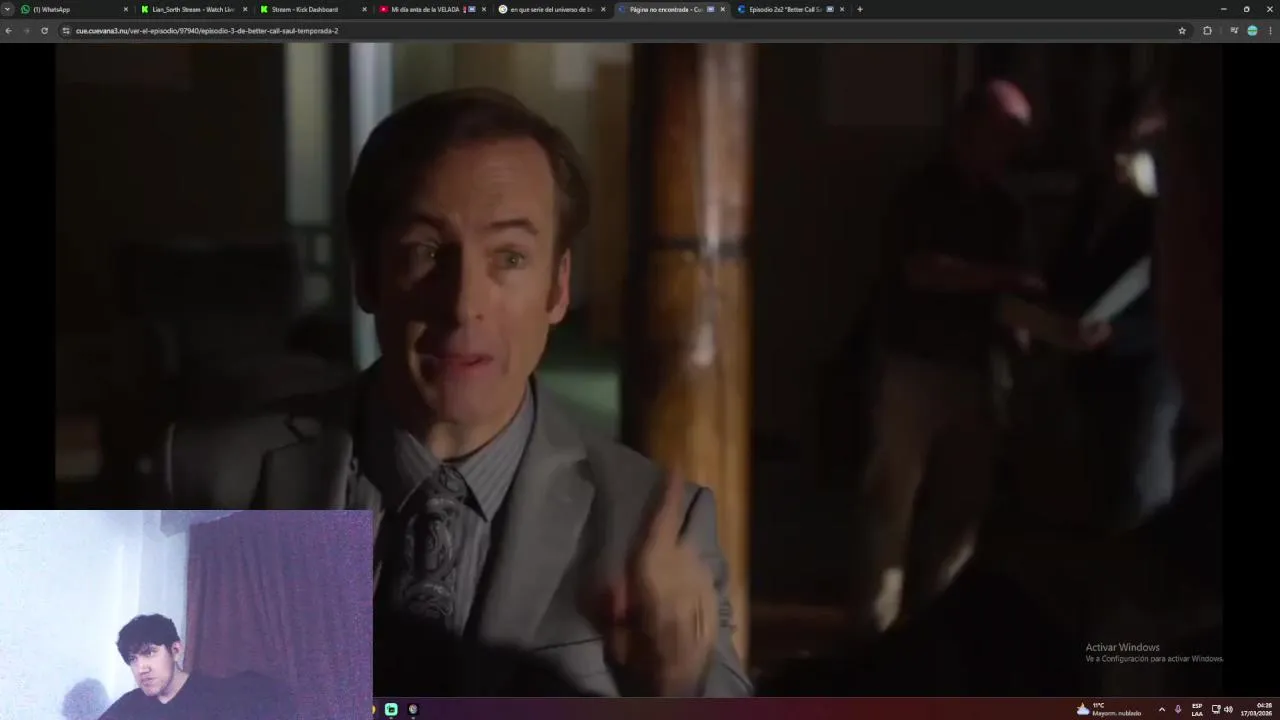Close the Stream - Kick Dashboard tab
The height and width of the screenshot is (720, 1280).
(364, 9)
